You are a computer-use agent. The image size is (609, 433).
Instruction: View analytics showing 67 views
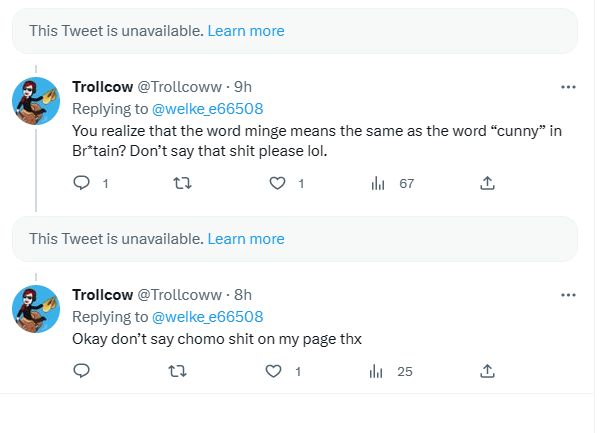coord(379,183)
